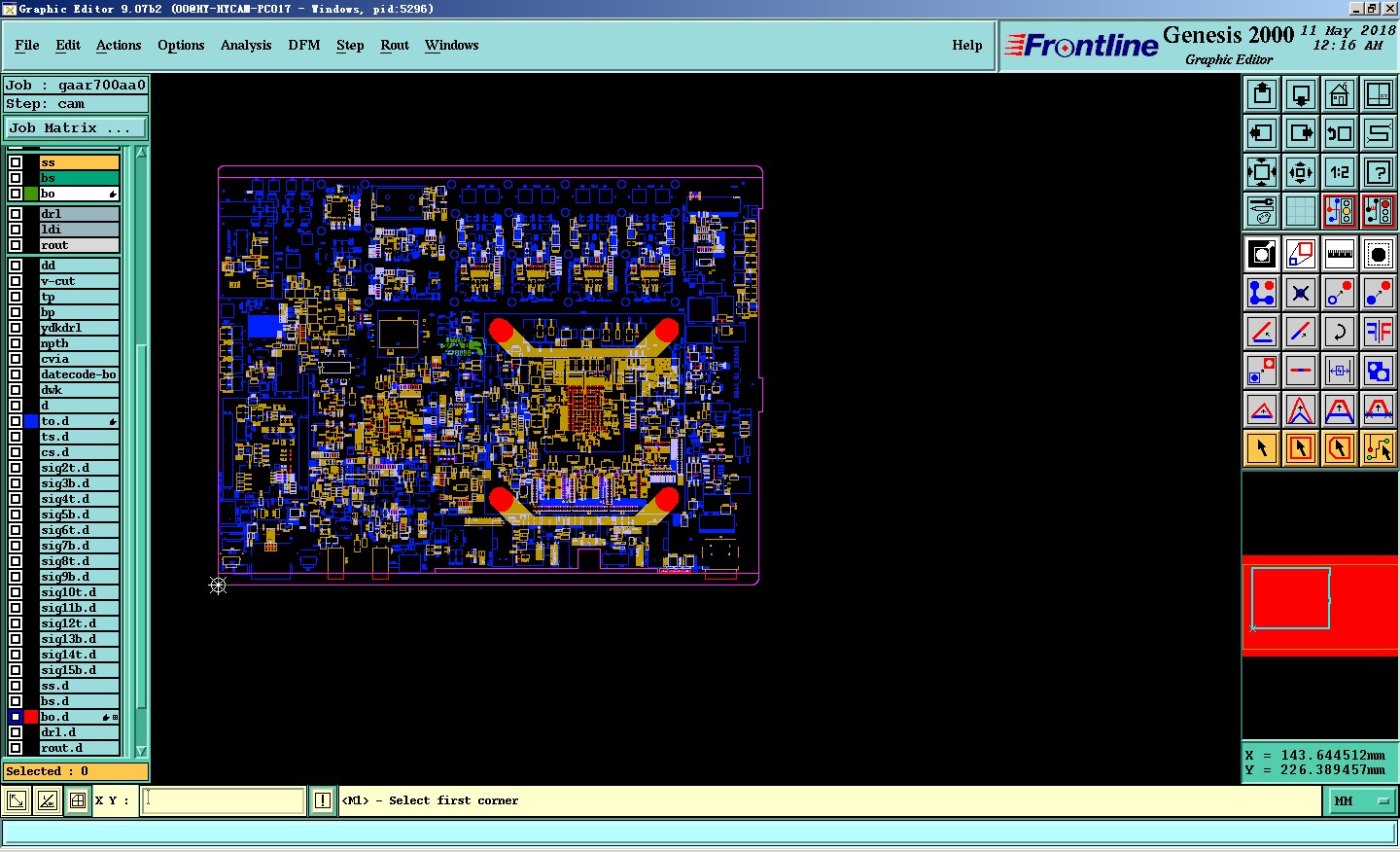
Task: Select the layer name datecode-bo
Action: [x=79, y=374]
